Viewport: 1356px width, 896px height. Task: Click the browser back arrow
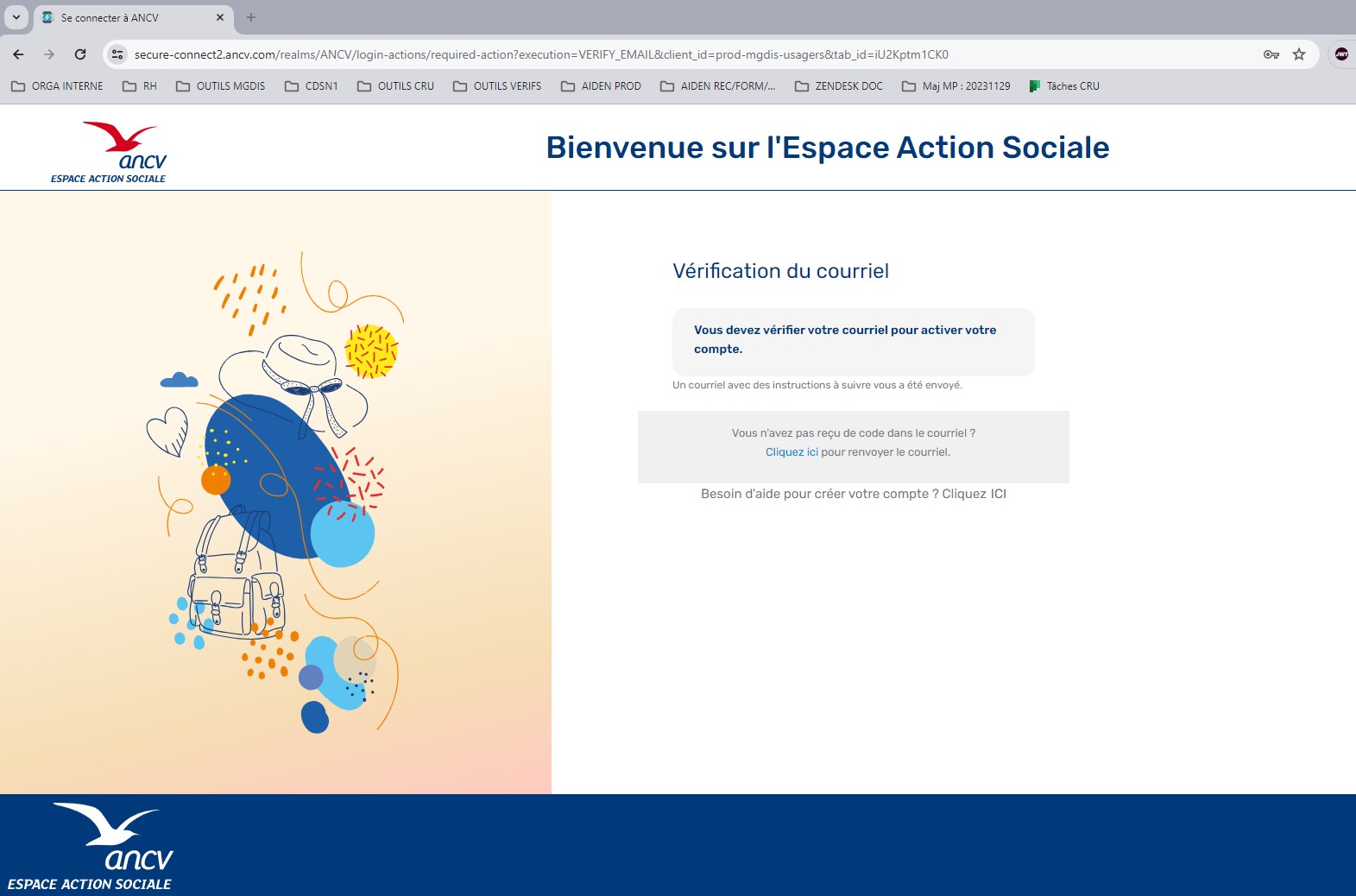click(18, 54)
